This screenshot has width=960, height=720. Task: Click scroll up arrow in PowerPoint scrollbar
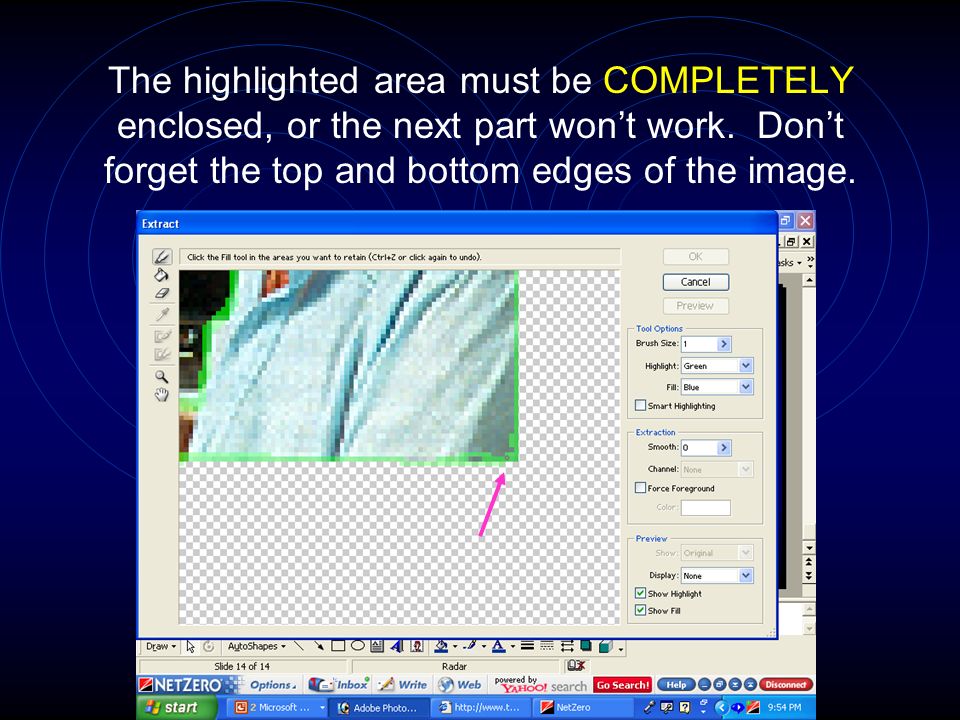coord(809,280)
